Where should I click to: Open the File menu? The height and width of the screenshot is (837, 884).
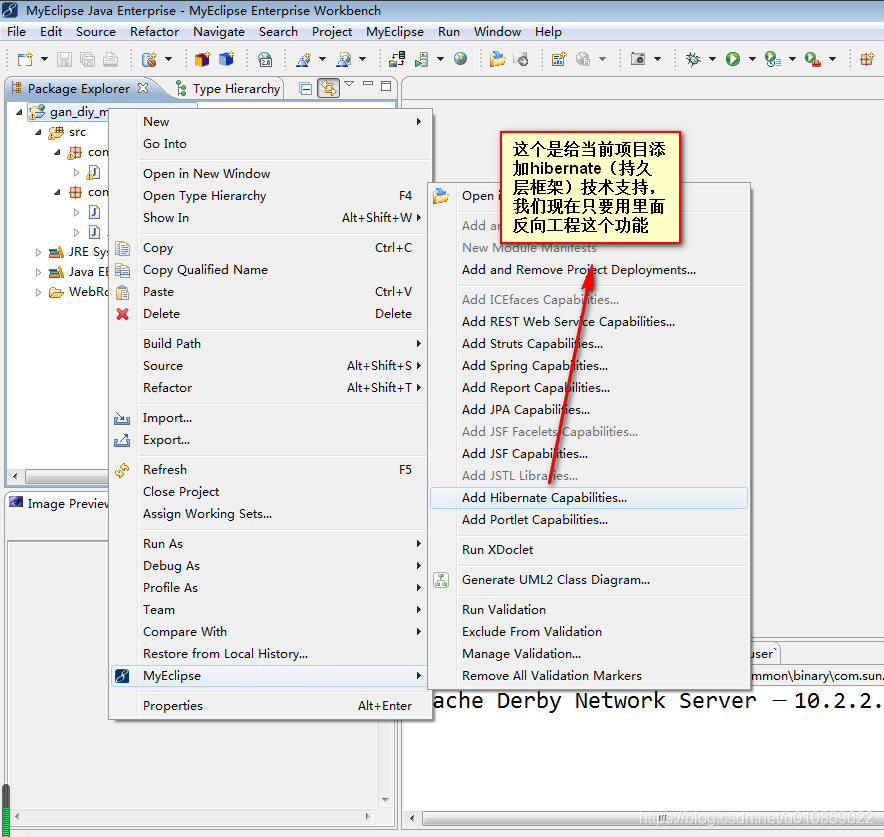(16, 32)
